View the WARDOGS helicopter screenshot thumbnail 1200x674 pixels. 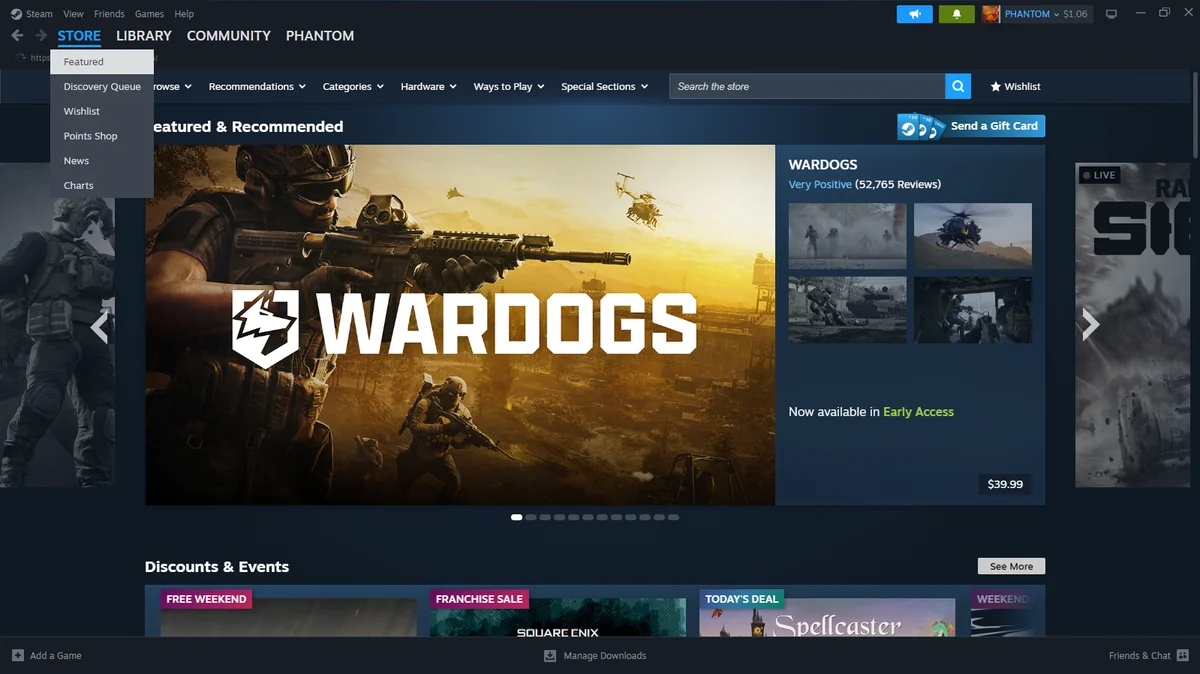click(x=973, y=236)
